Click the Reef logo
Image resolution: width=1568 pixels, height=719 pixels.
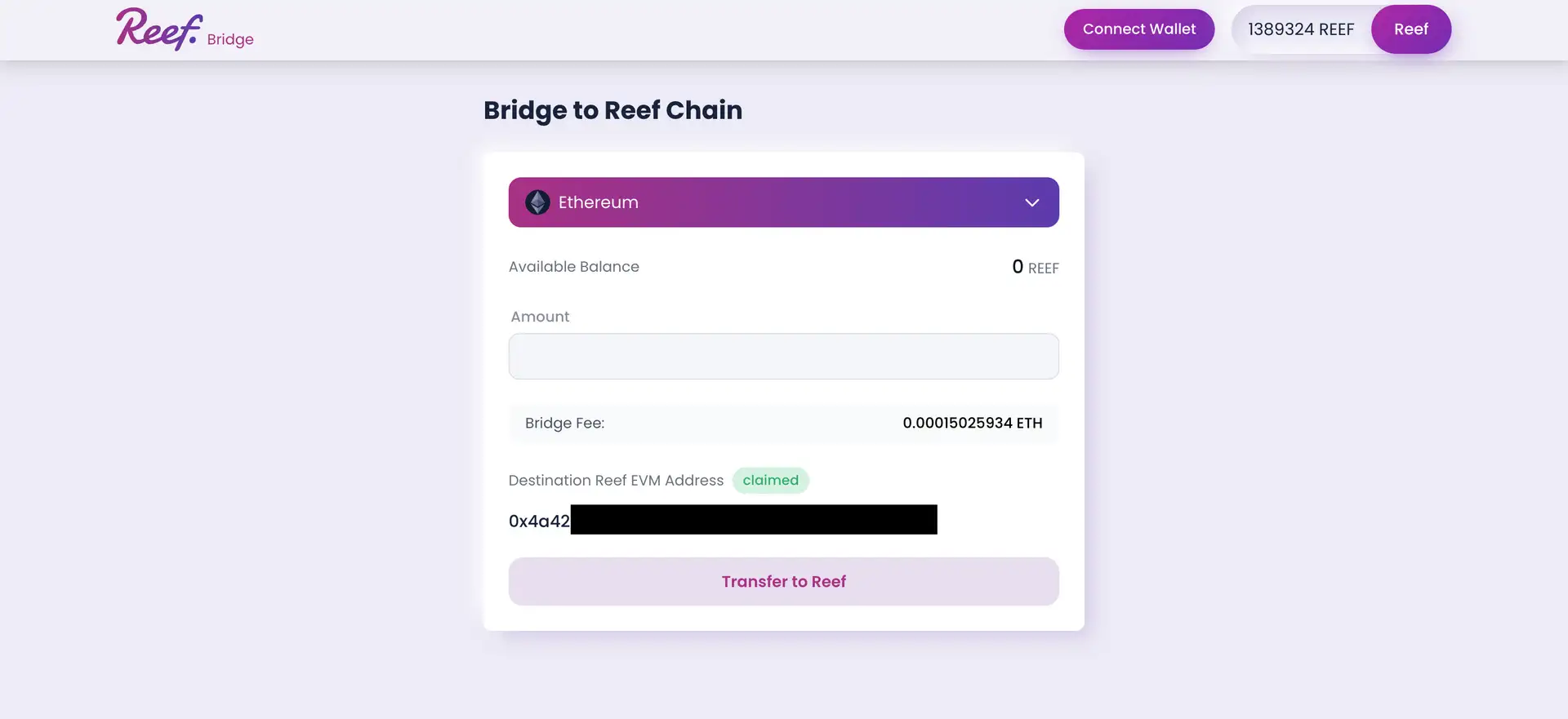(x=158, y=29)
